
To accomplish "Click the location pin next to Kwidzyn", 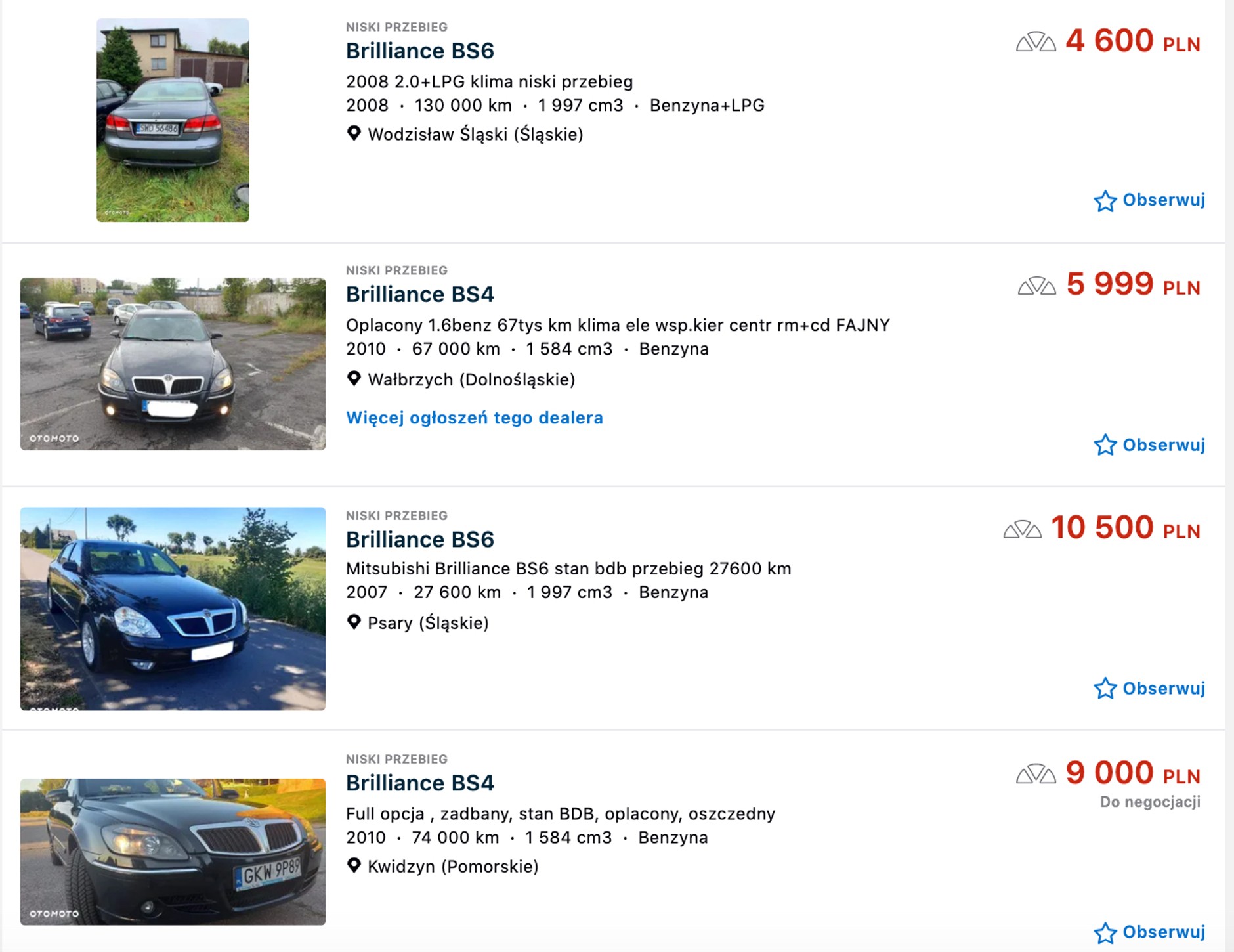I will (x=354, y=866).
